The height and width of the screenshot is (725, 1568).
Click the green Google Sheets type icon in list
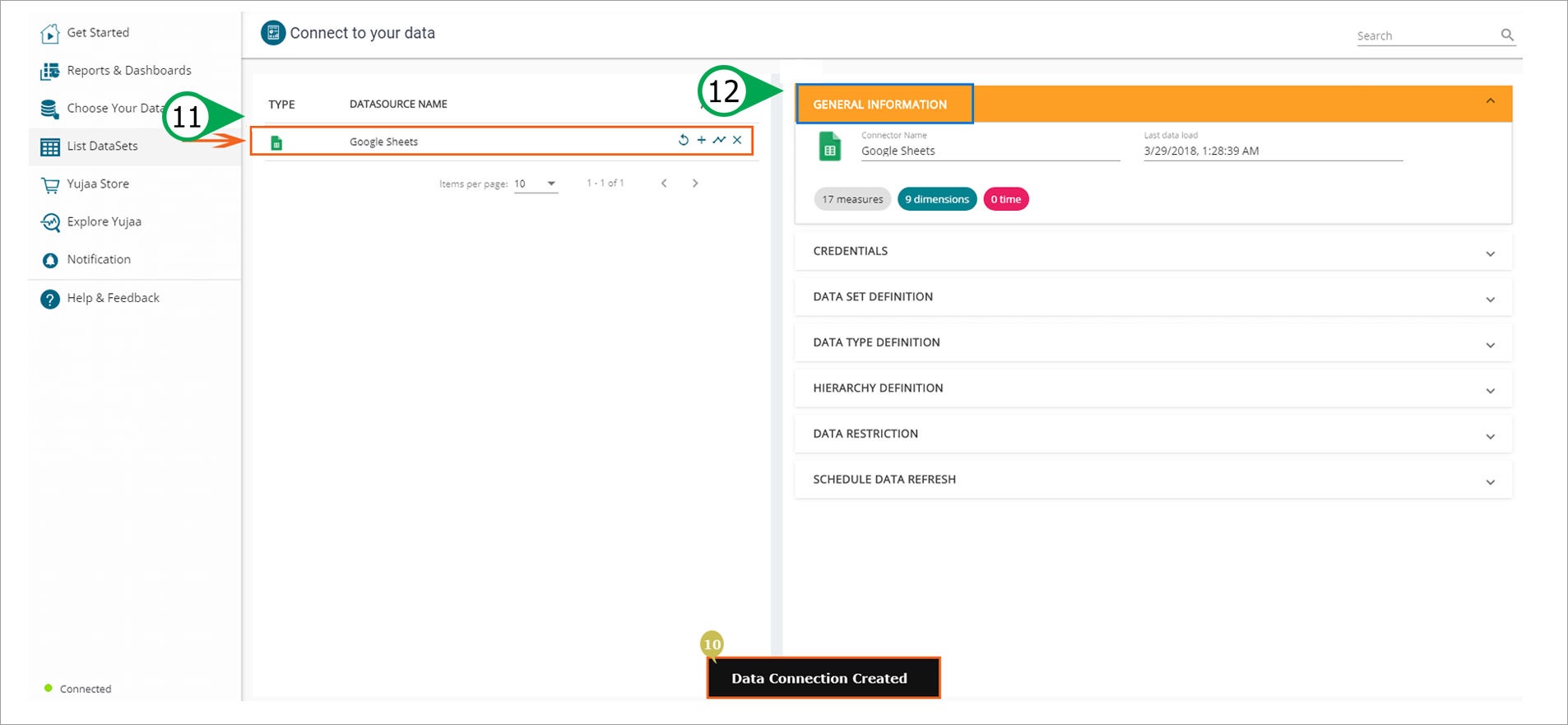point(276,143)
